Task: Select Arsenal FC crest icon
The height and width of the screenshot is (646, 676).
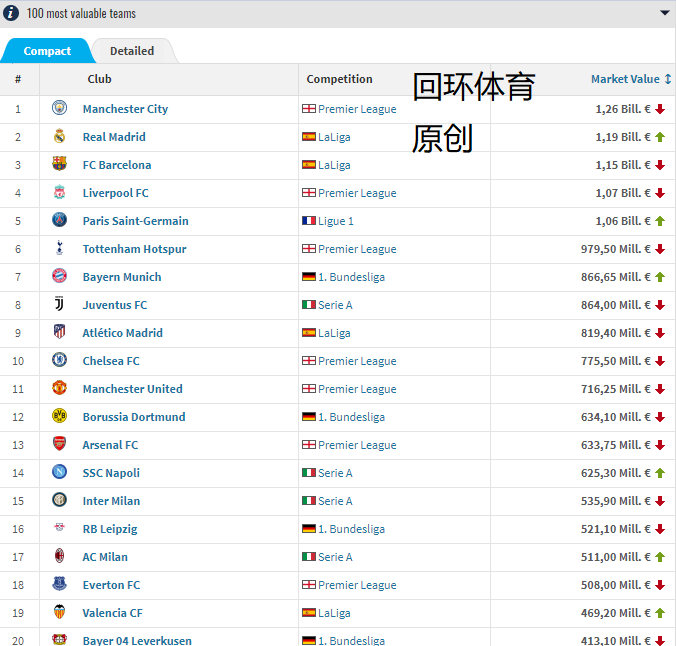Action: tap(59, 443)
